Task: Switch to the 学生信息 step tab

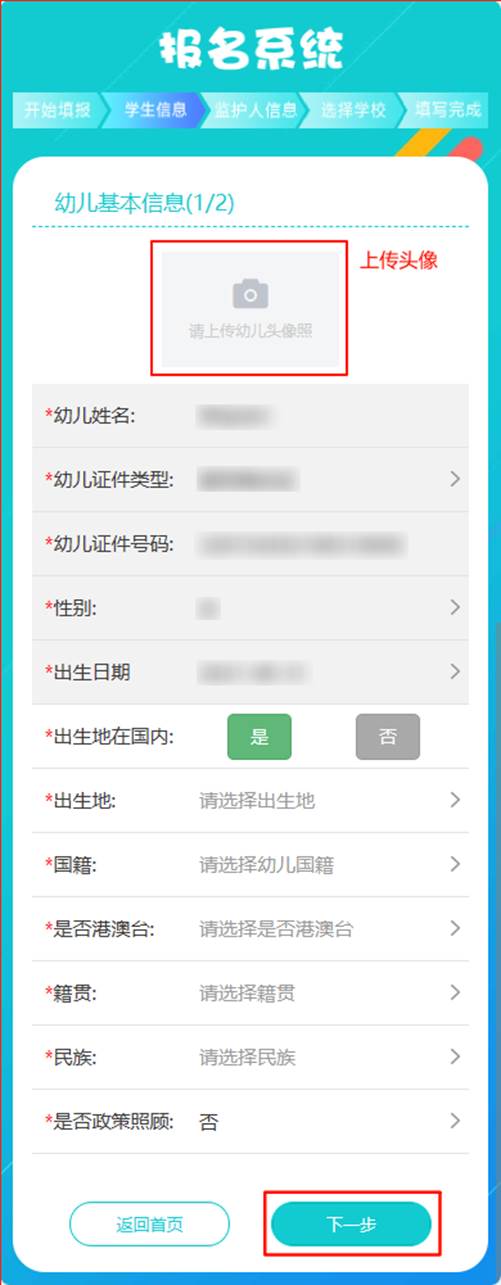Action: (153, 110)
